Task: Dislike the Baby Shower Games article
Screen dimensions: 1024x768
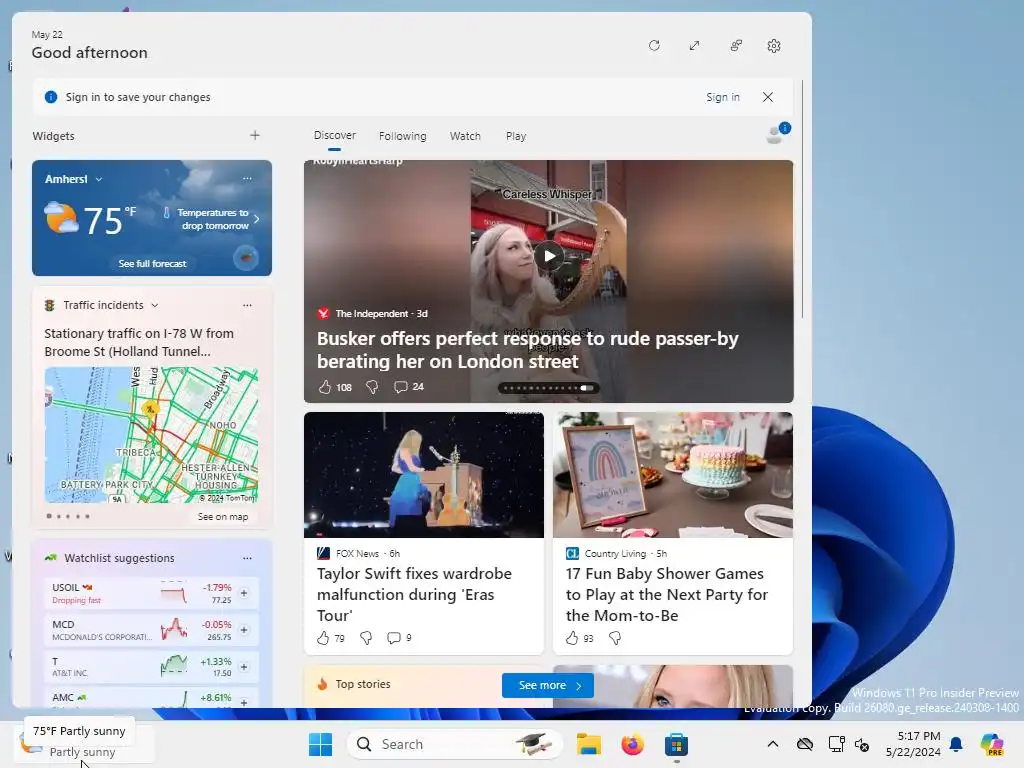Action: coord(615,638)
